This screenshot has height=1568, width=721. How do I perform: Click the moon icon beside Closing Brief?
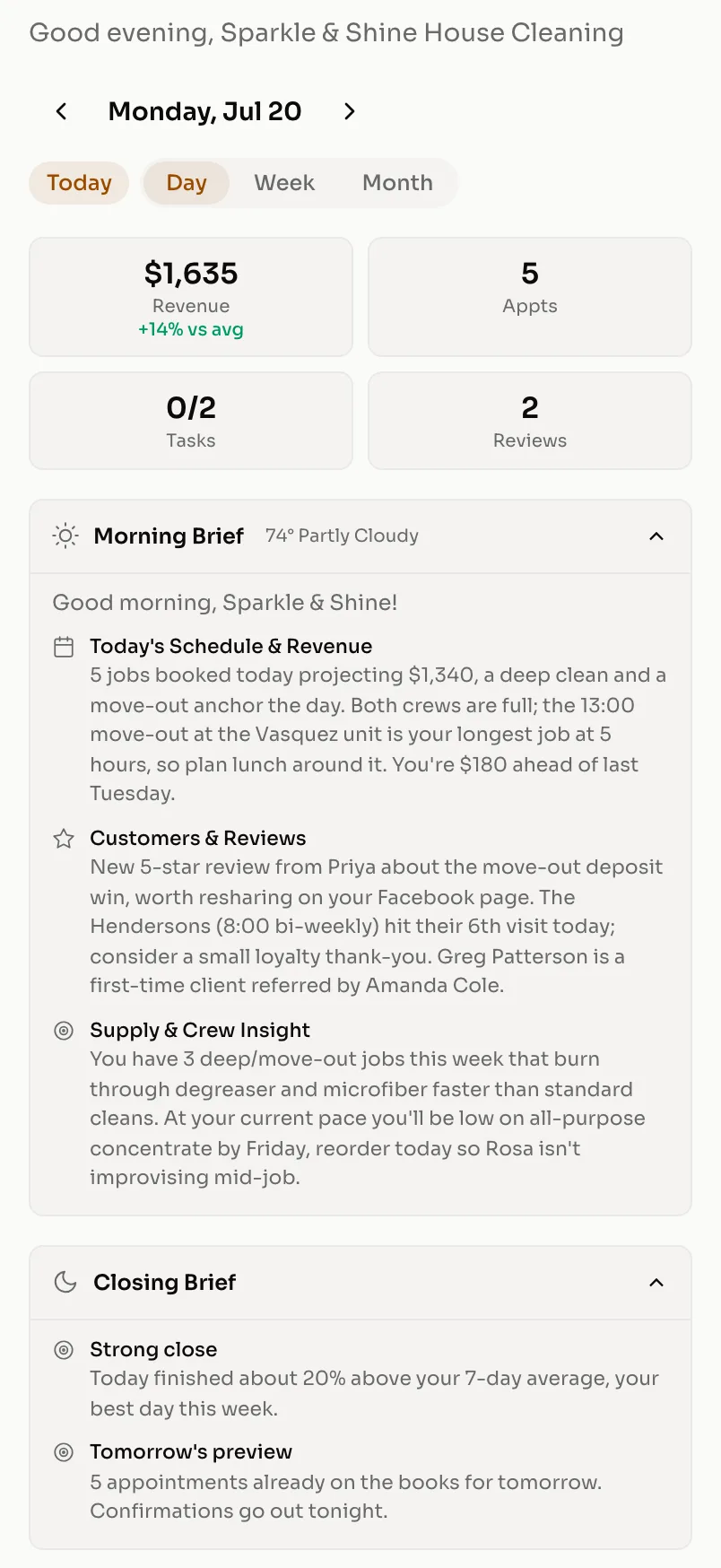(65, 1282)
